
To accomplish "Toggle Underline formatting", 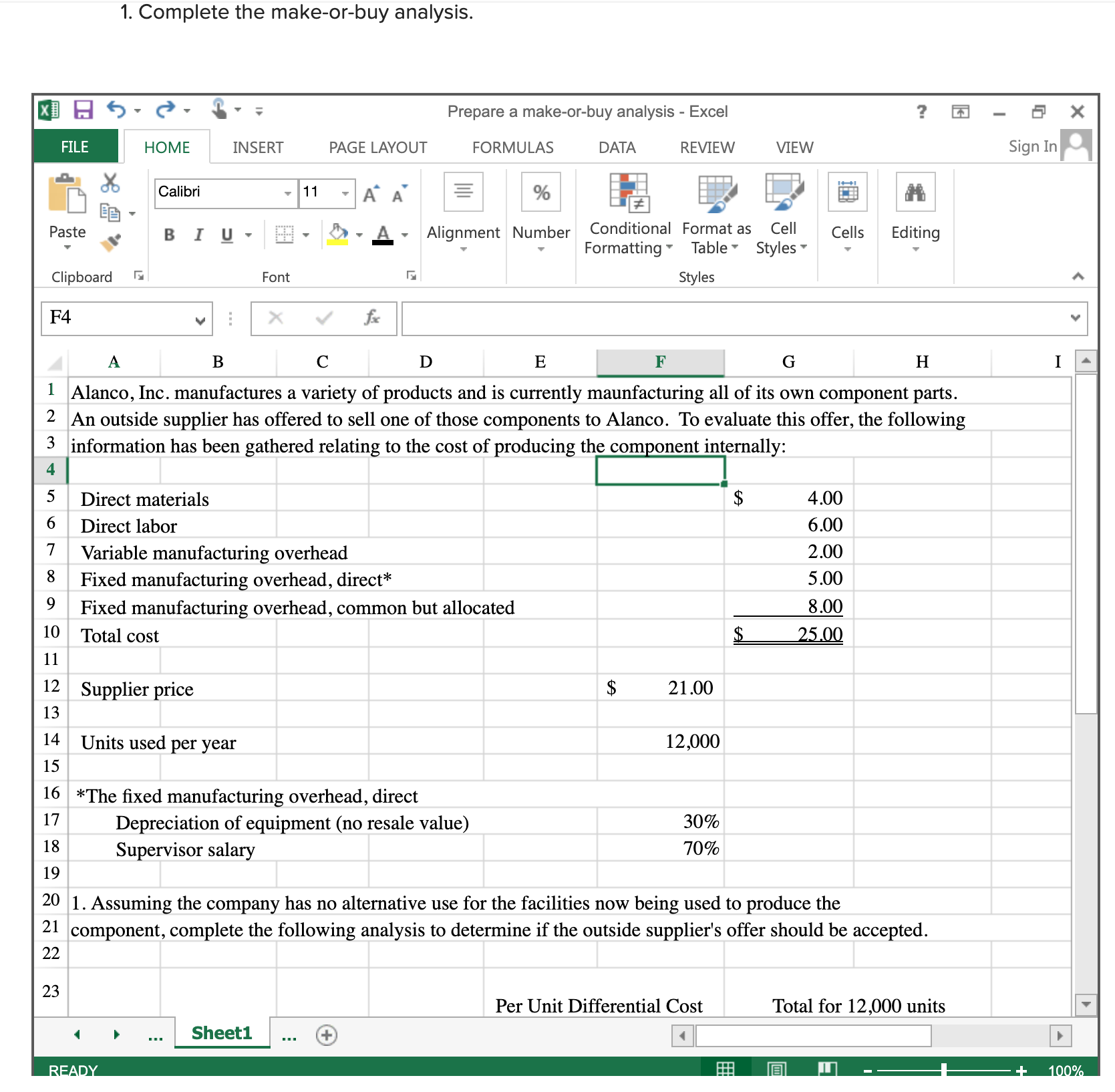I will point(226,235).
